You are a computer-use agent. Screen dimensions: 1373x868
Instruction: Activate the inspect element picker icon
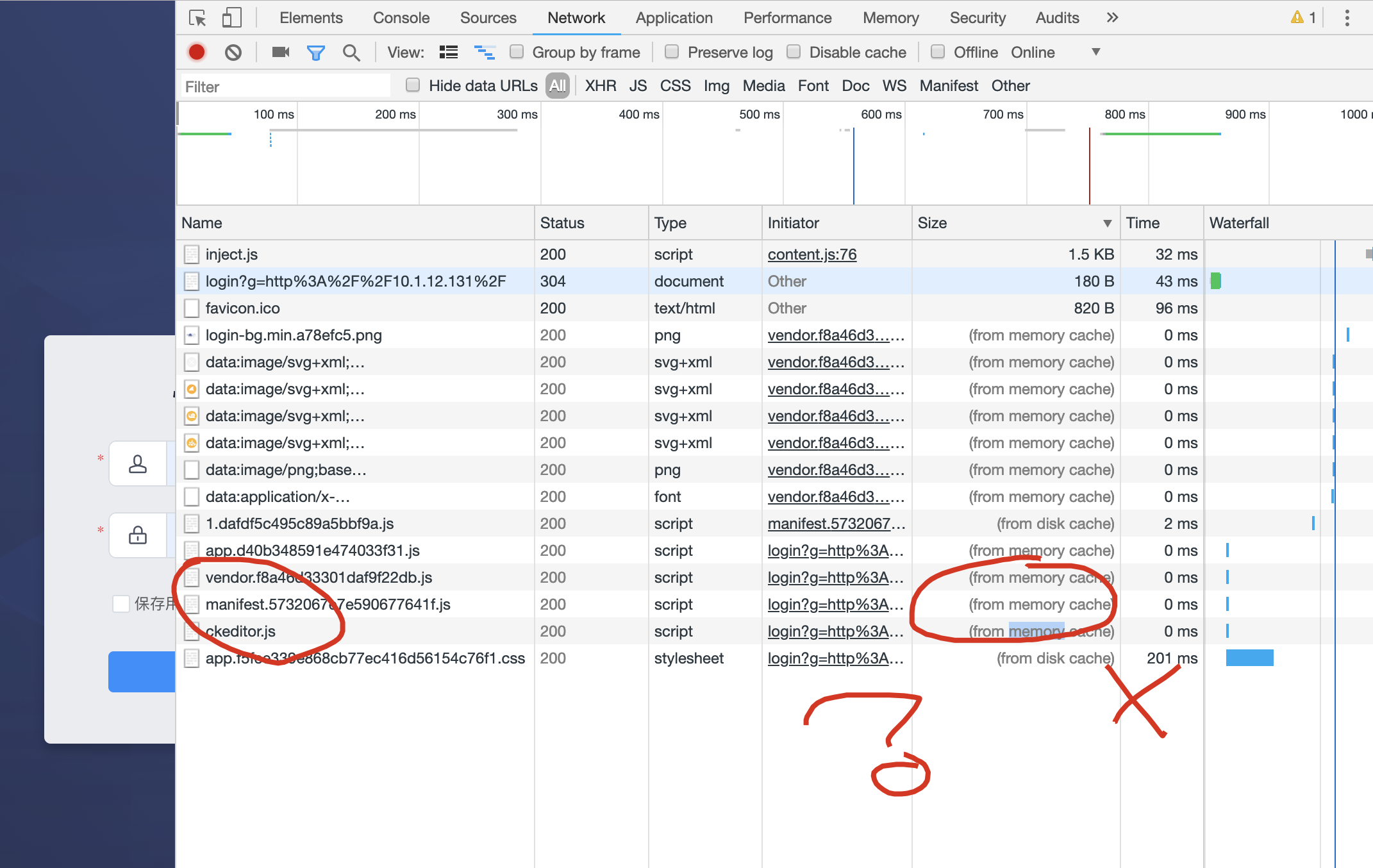(x=197, y=18)
